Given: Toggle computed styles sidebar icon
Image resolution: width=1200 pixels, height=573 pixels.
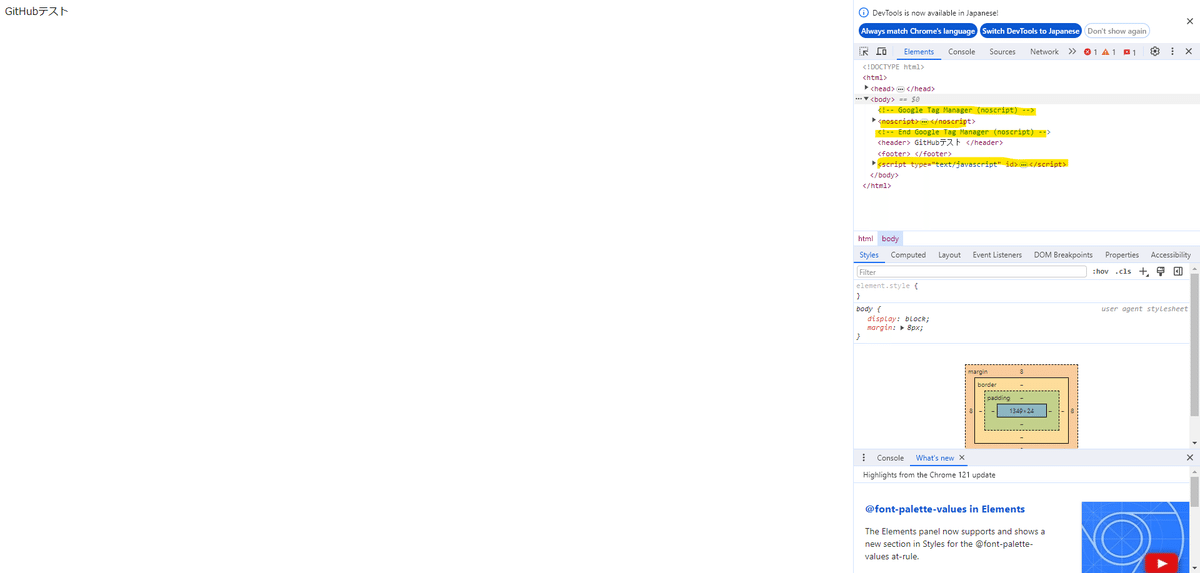Looking at the screenshot, I should [1178, 271].
